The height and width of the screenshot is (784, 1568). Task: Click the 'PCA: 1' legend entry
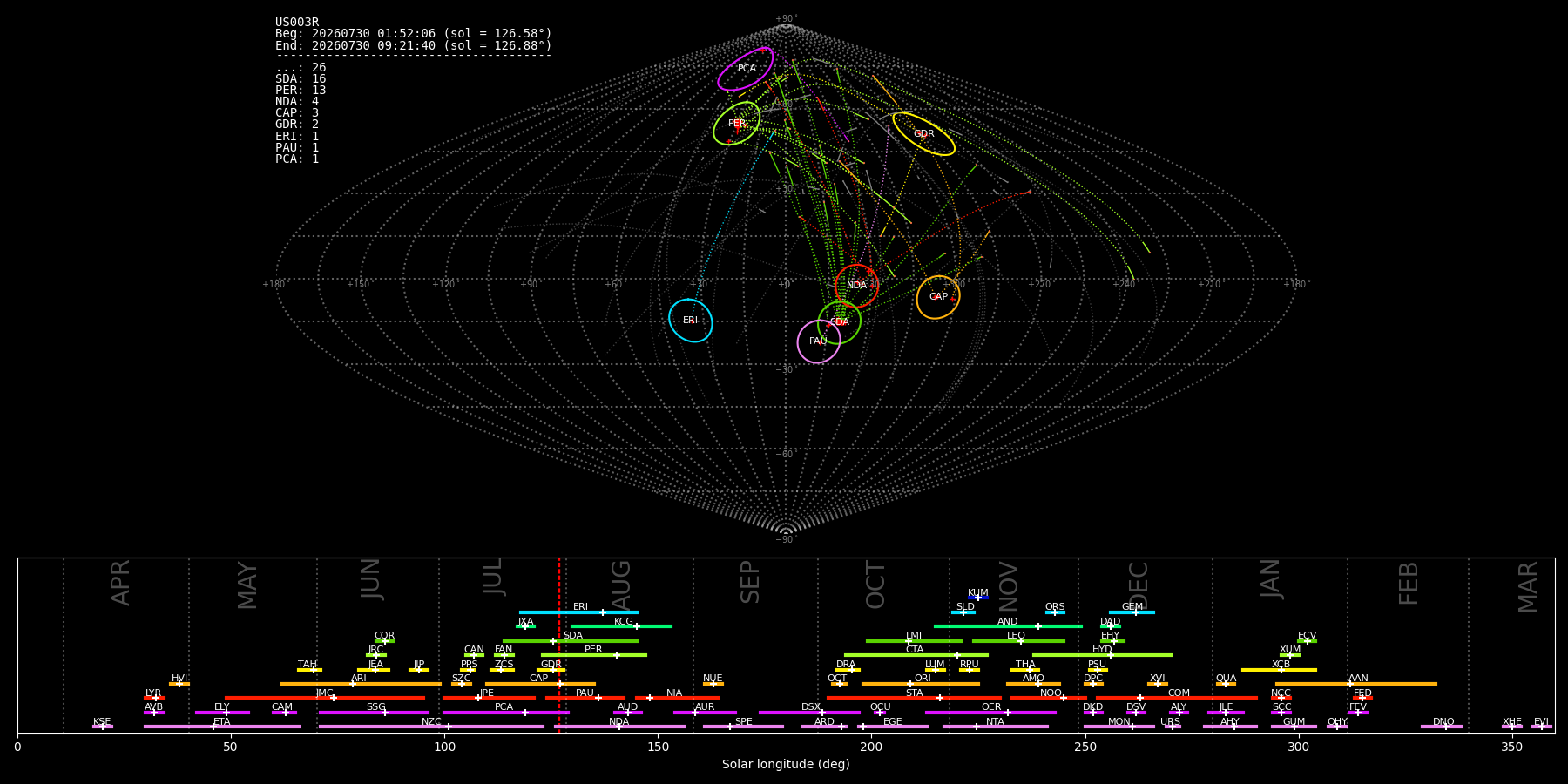[x=297, y=159]
